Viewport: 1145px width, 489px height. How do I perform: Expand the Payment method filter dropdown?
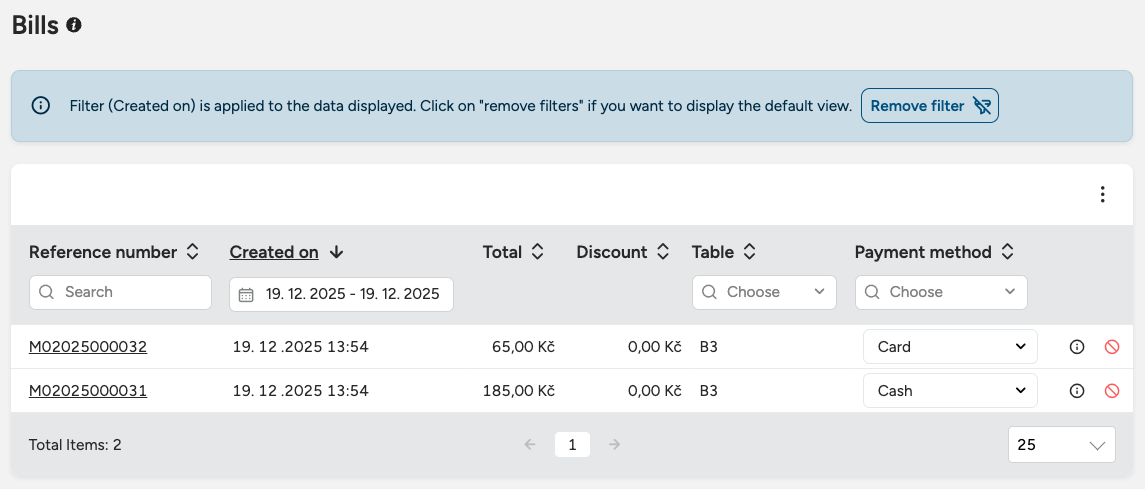pos(940,292)
